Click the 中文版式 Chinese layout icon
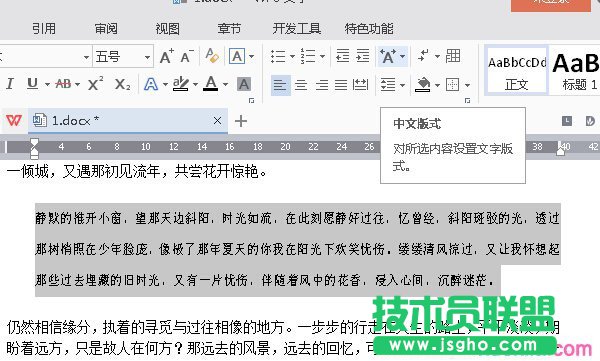 click(x=387, y=56)
